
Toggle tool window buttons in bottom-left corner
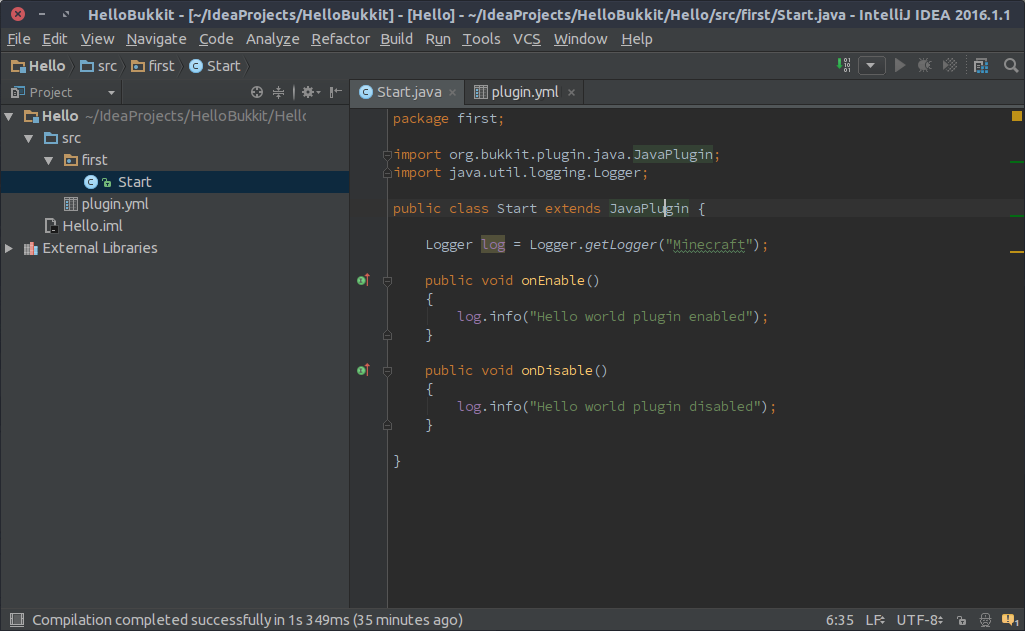tap(15, 620)
